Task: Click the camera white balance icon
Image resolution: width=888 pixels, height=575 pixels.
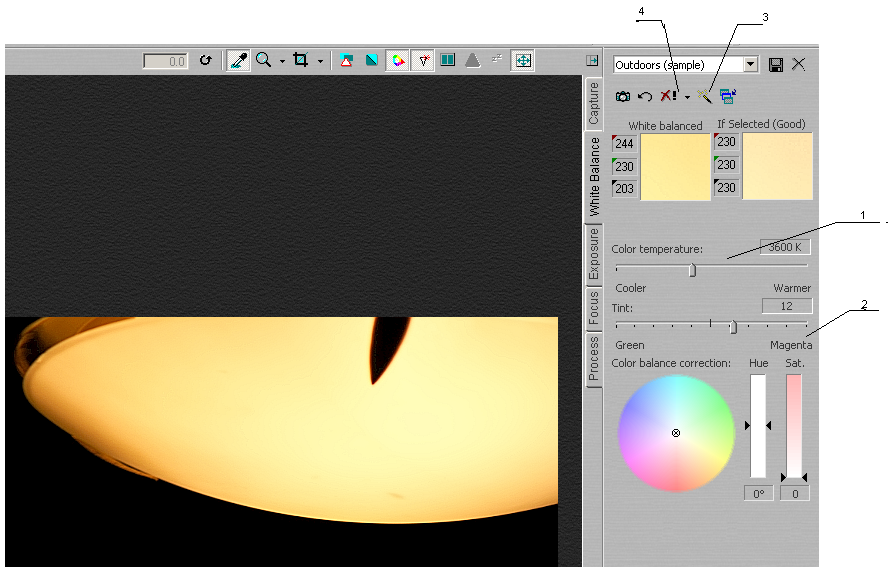Action: coord(622,96)
